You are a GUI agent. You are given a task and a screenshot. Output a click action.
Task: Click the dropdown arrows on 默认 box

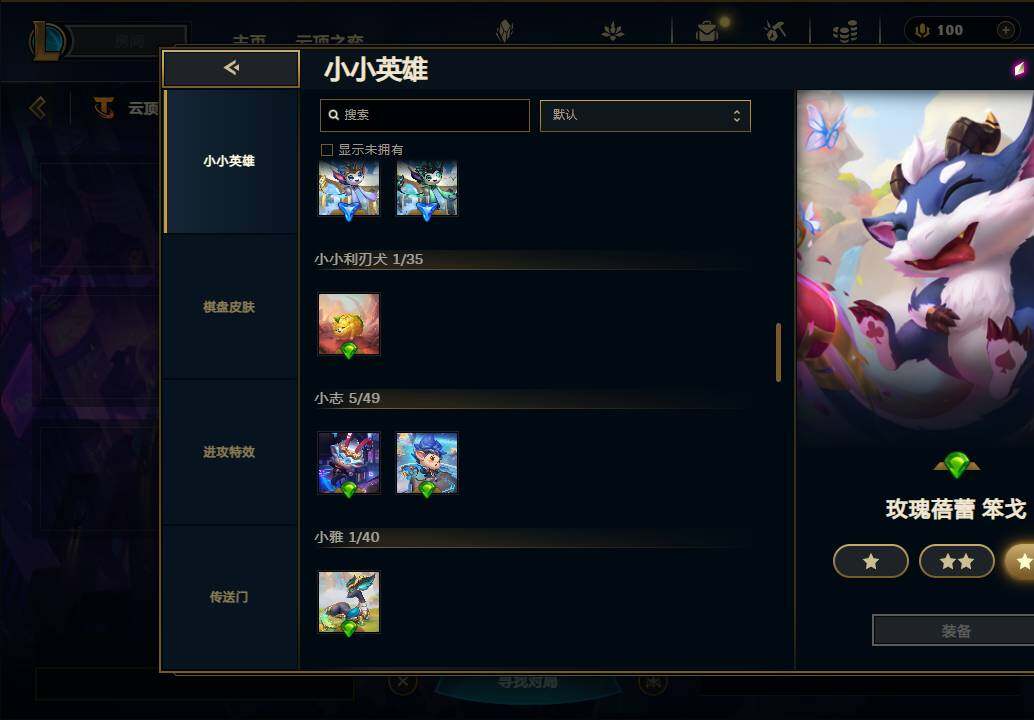[737, 115]
